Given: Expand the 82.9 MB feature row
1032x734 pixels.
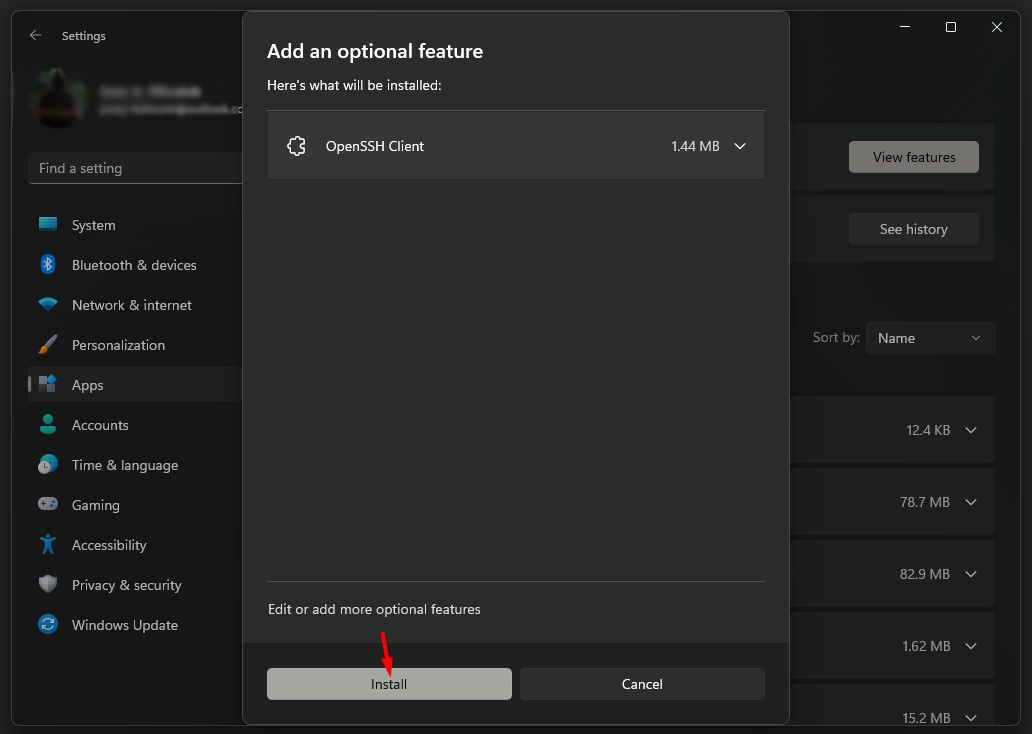Looking at the screenshot, I should tap(971, 574).
